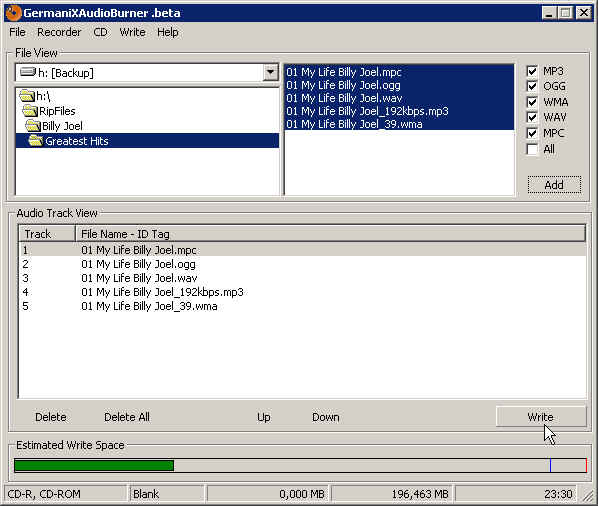Toggle the WMA format checkbox

pyautogui.click(x=532, y=102)
